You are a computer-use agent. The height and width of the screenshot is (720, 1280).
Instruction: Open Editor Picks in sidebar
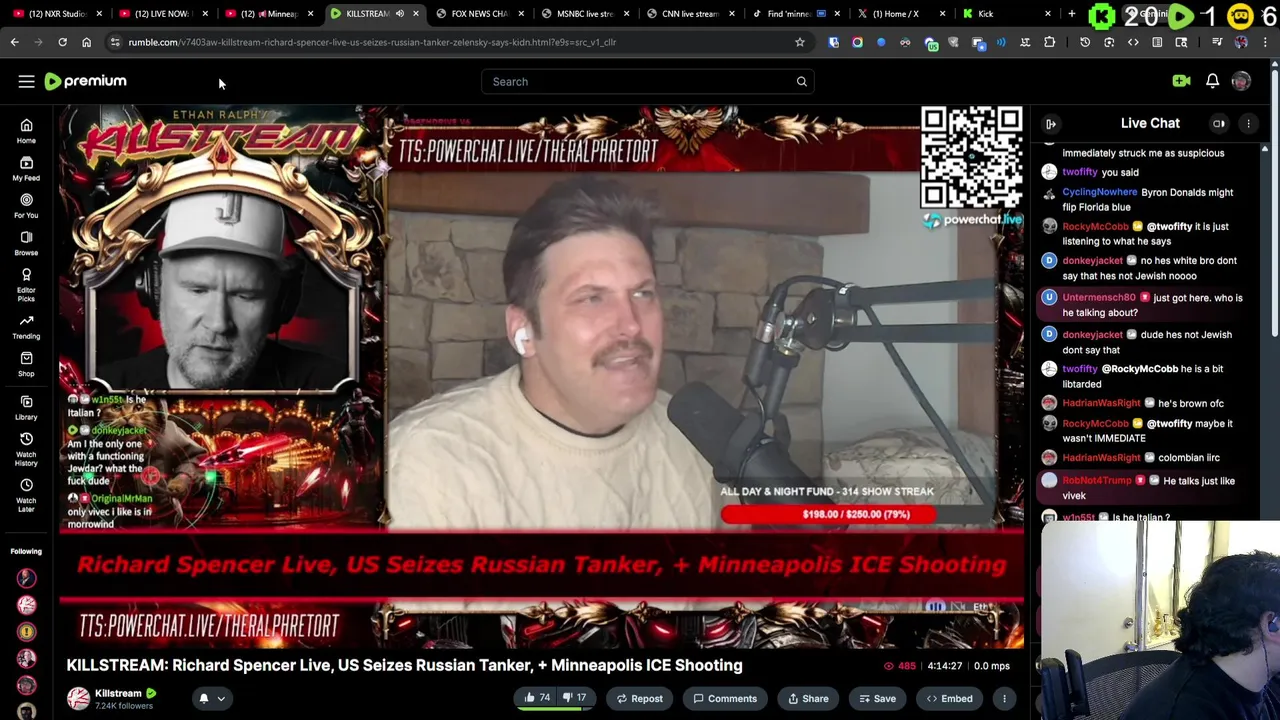[26, 285]
